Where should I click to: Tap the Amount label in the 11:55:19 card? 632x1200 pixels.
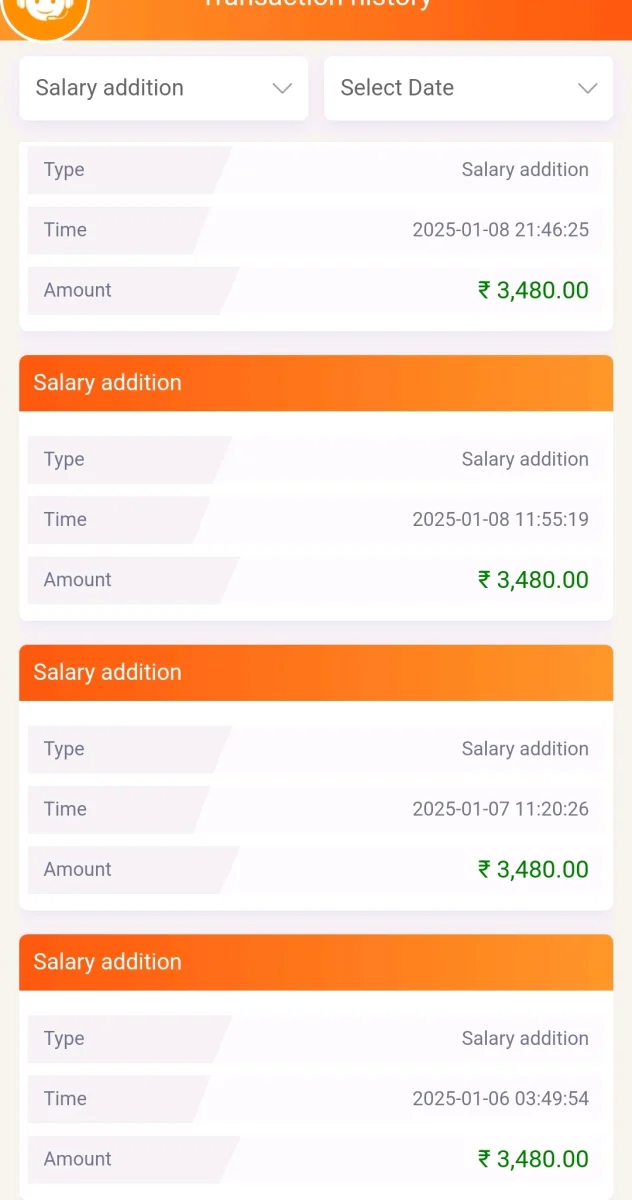pos(77,580)
